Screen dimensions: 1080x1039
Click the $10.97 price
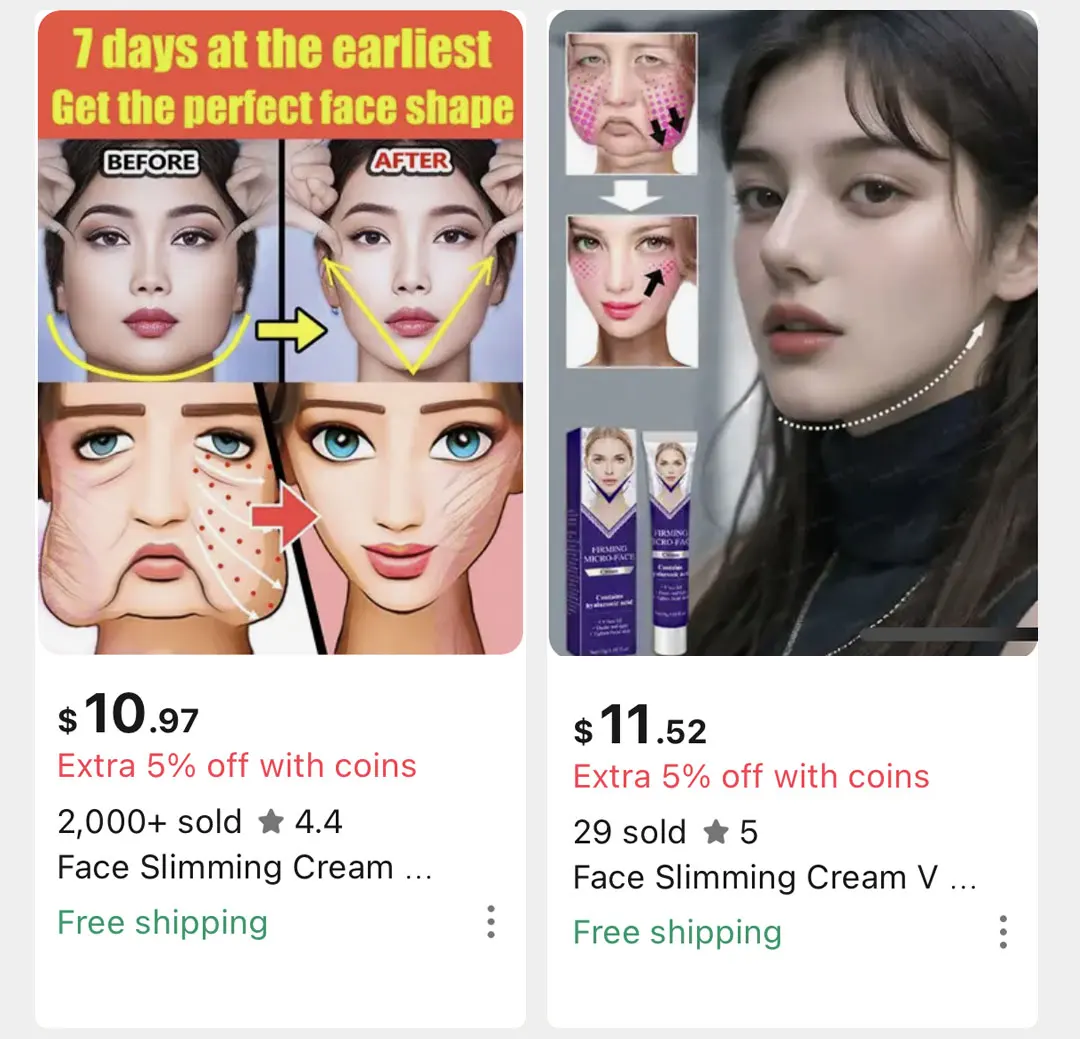[x=128, y=714]
